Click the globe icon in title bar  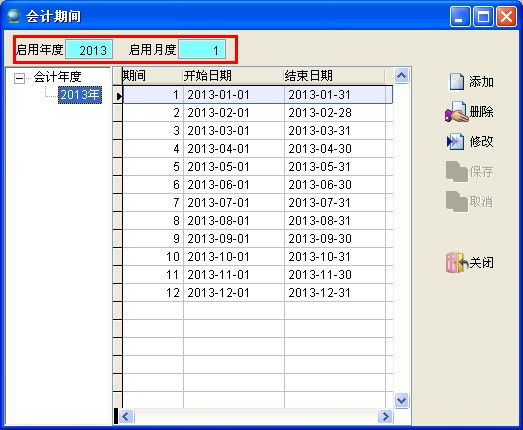click(14, 16)
